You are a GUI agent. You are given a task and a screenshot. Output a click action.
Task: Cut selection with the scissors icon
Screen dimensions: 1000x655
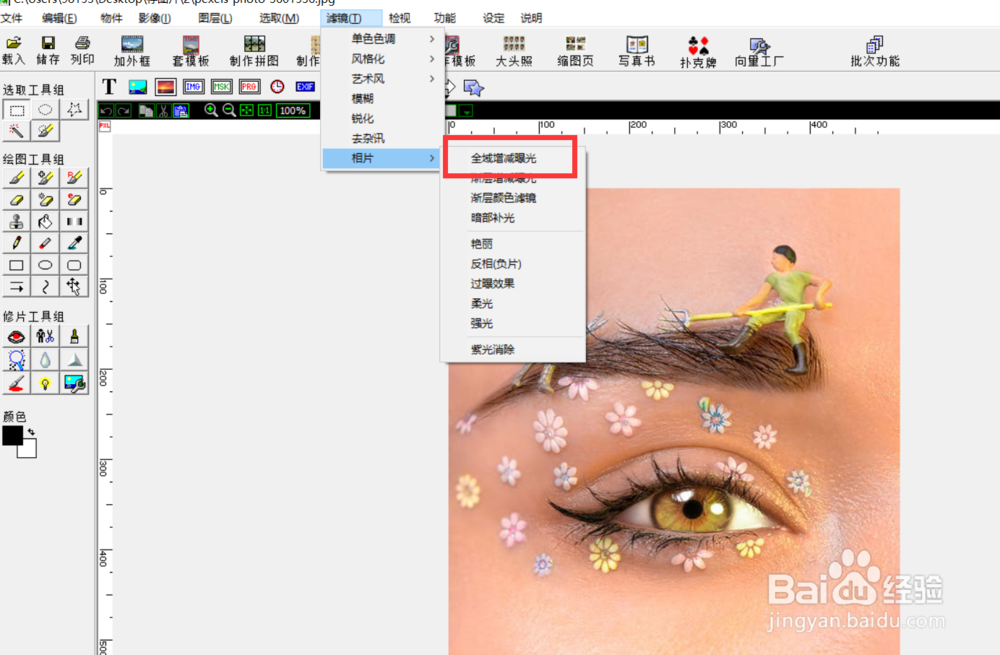pyautogui.click(x=163, y=111)
